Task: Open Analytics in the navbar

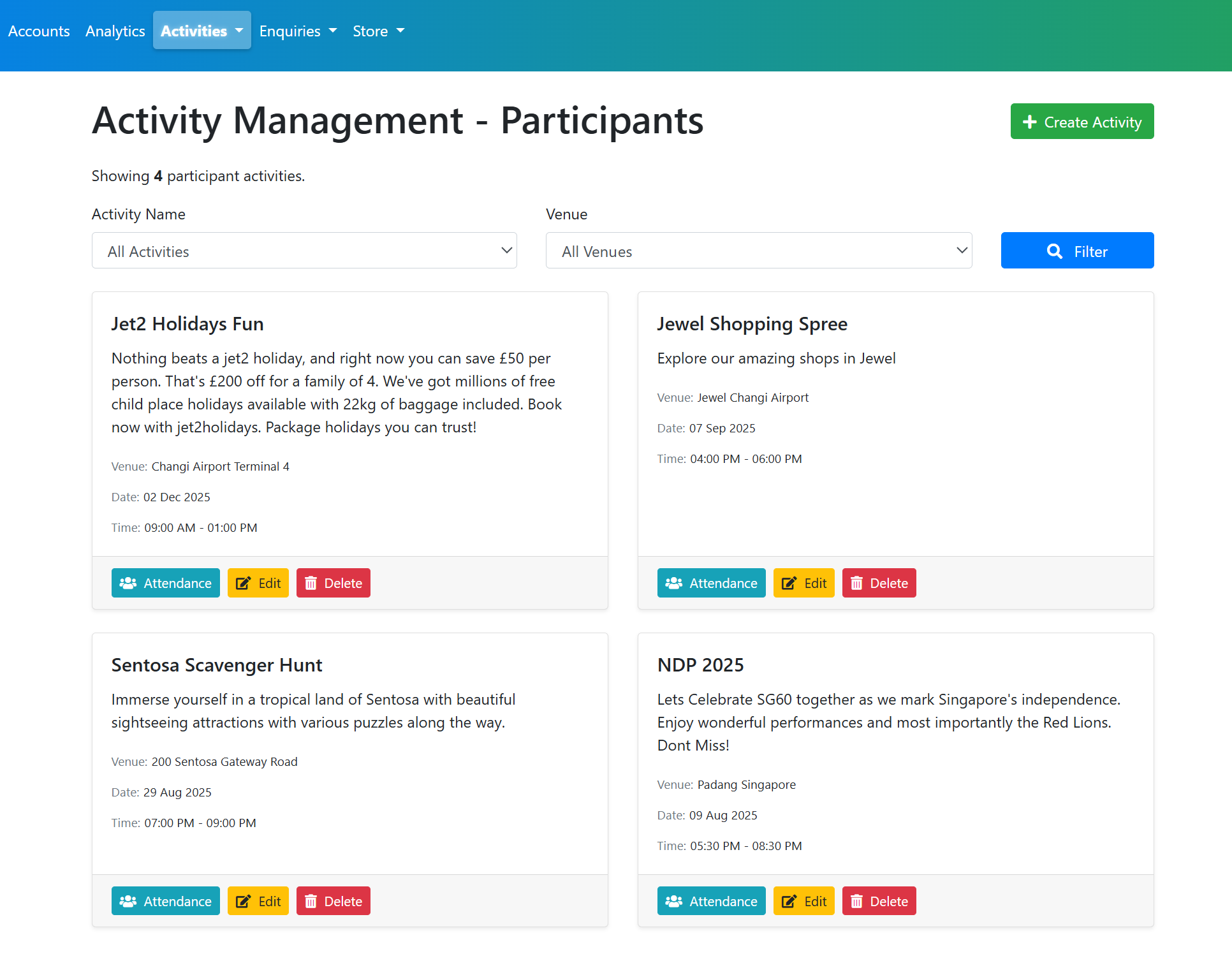Action: point(115,31)
